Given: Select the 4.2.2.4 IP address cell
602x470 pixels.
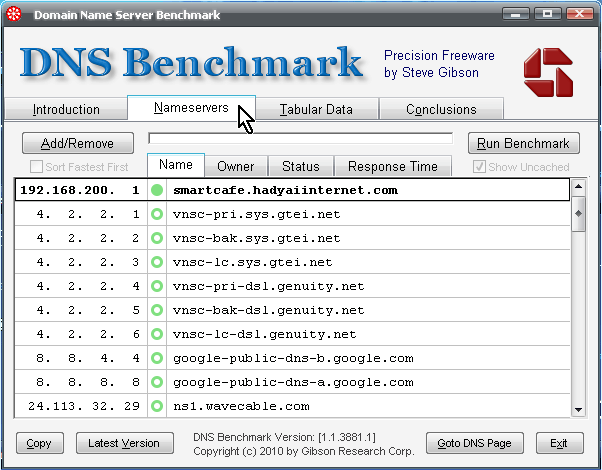Looking at the screenshot, I should (88, 286).
